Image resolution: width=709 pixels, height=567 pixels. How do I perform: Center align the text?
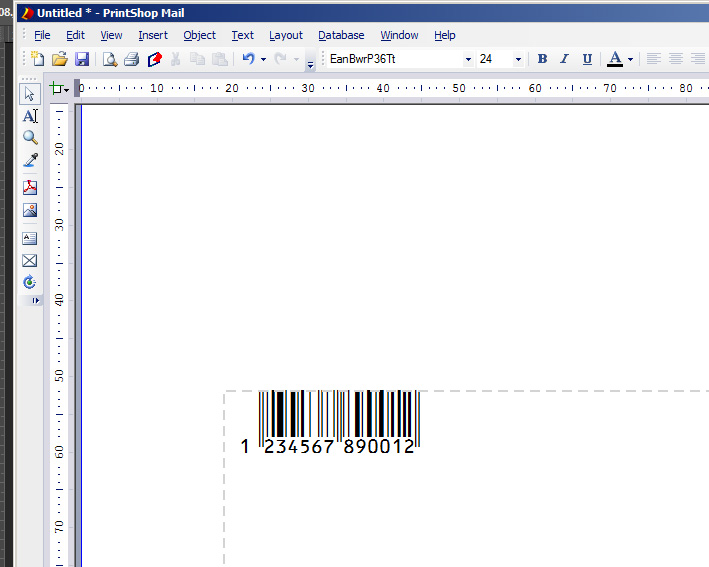coord(676,59)
